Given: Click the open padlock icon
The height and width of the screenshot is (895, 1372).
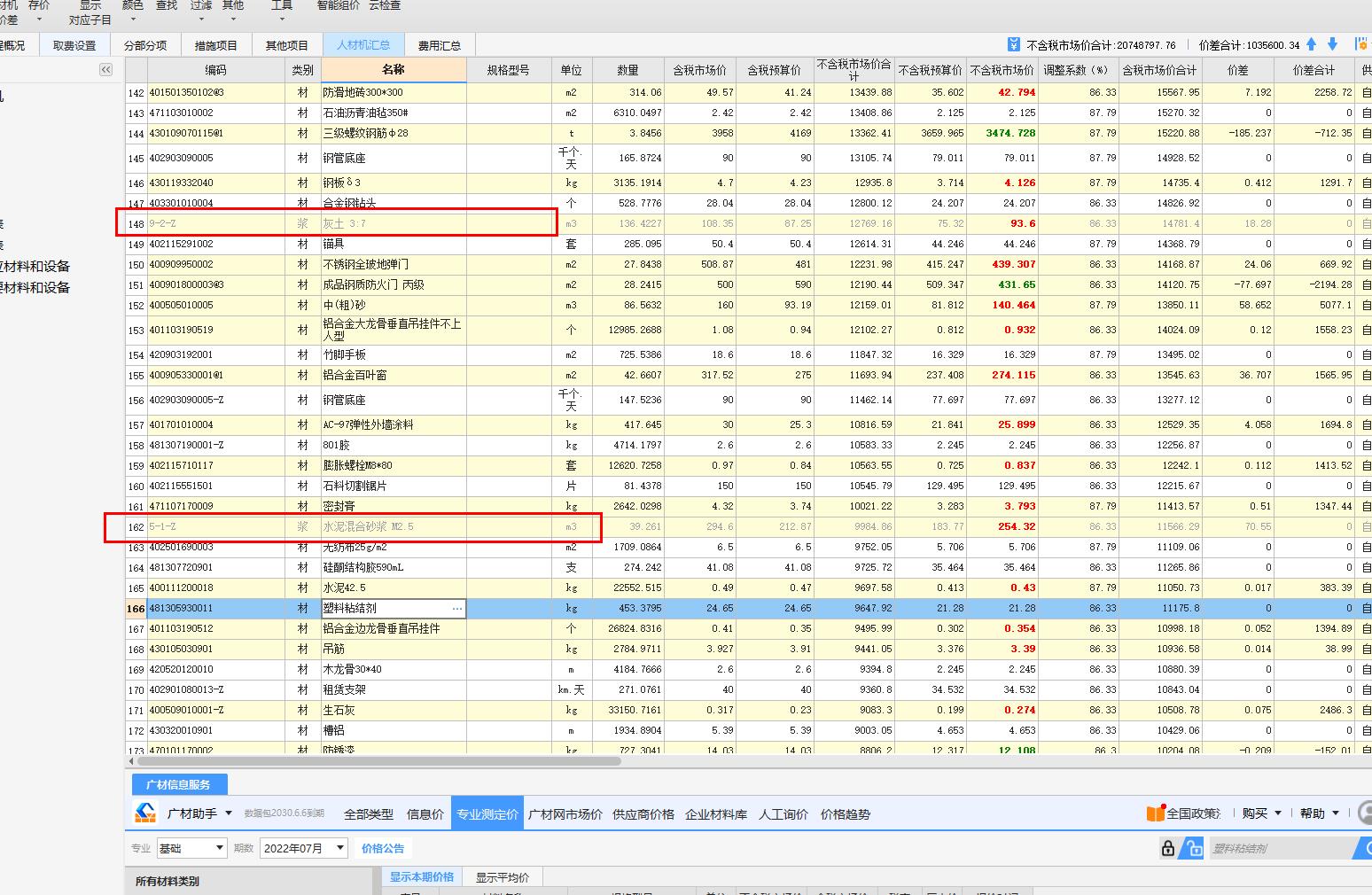Looking at the screenshot, I should click(x=1194, y=848).
